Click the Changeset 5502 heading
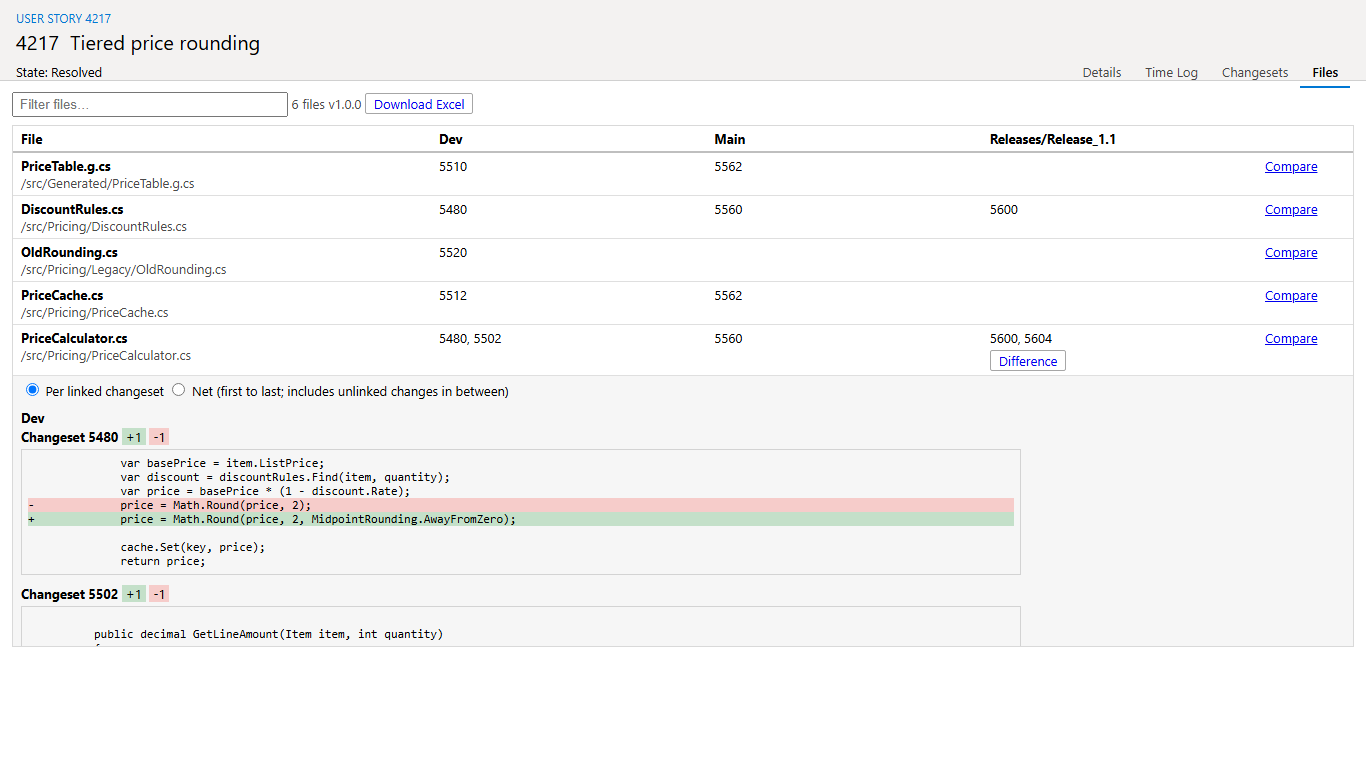Screen dimensions: 1366x768 coord(70,594)
